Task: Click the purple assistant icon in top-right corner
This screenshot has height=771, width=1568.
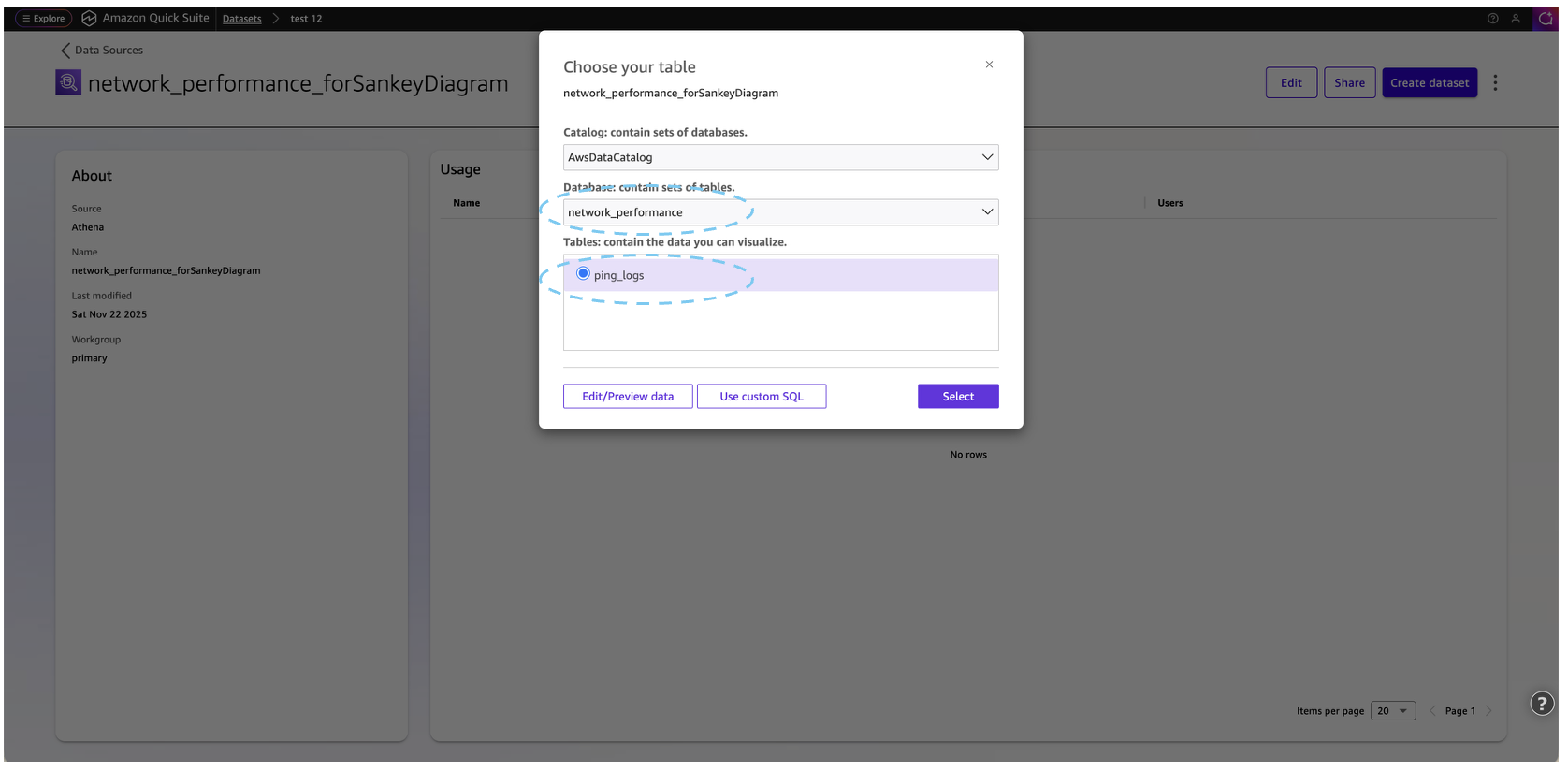Action: pyautogui.click(x=1546, y=19)
